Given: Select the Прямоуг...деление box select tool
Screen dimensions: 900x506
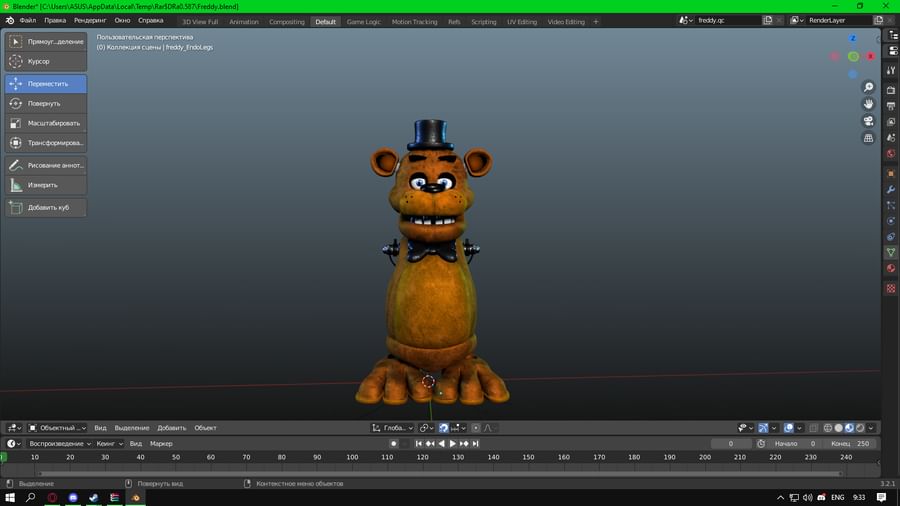Looking at the screenshot, I should tap(46, 41).
